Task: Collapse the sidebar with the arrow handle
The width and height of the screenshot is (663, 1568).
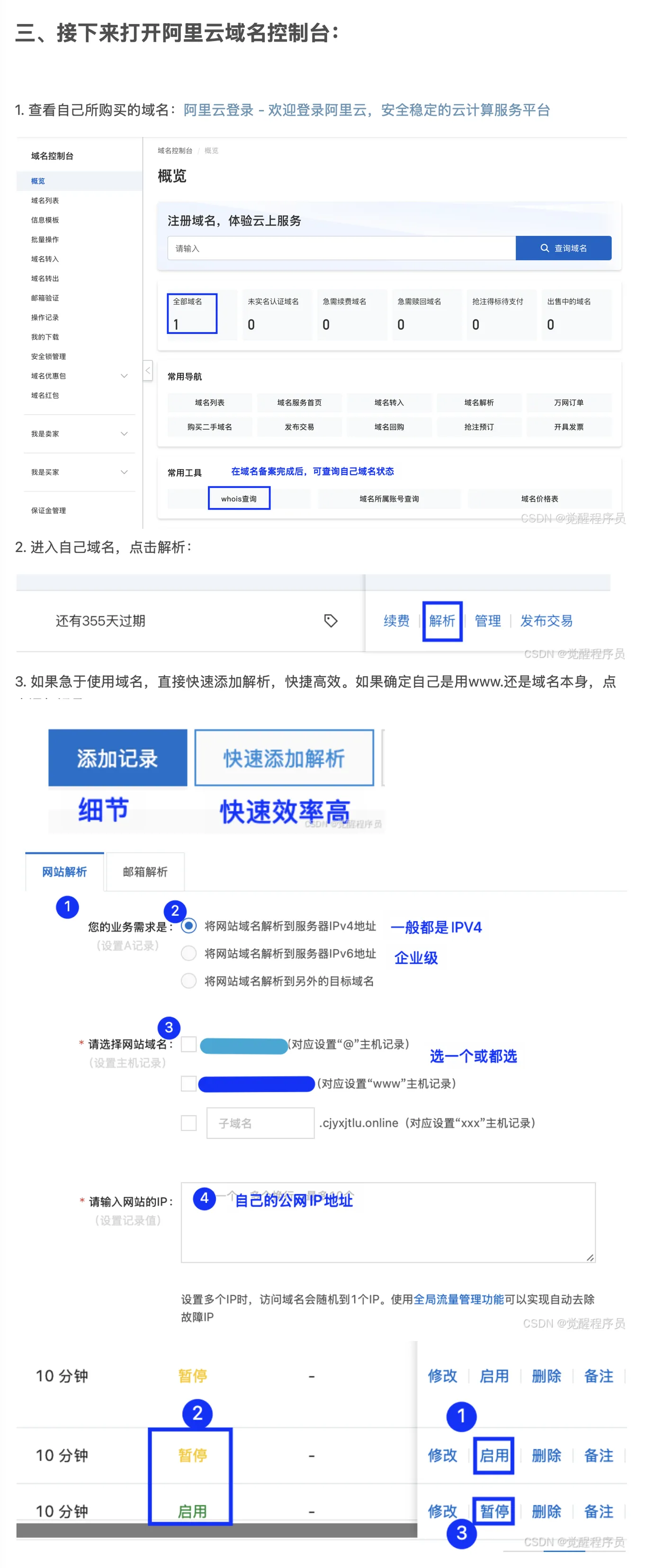Action: tap(148, 370)
